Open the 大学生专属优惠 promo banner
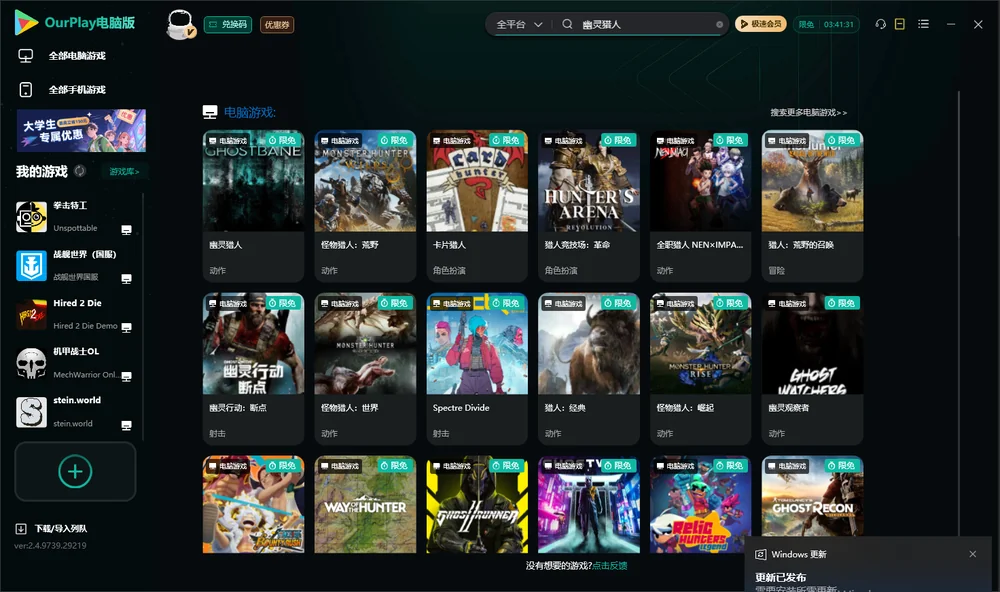This screenshot has height=592, width=1000. 81,130
